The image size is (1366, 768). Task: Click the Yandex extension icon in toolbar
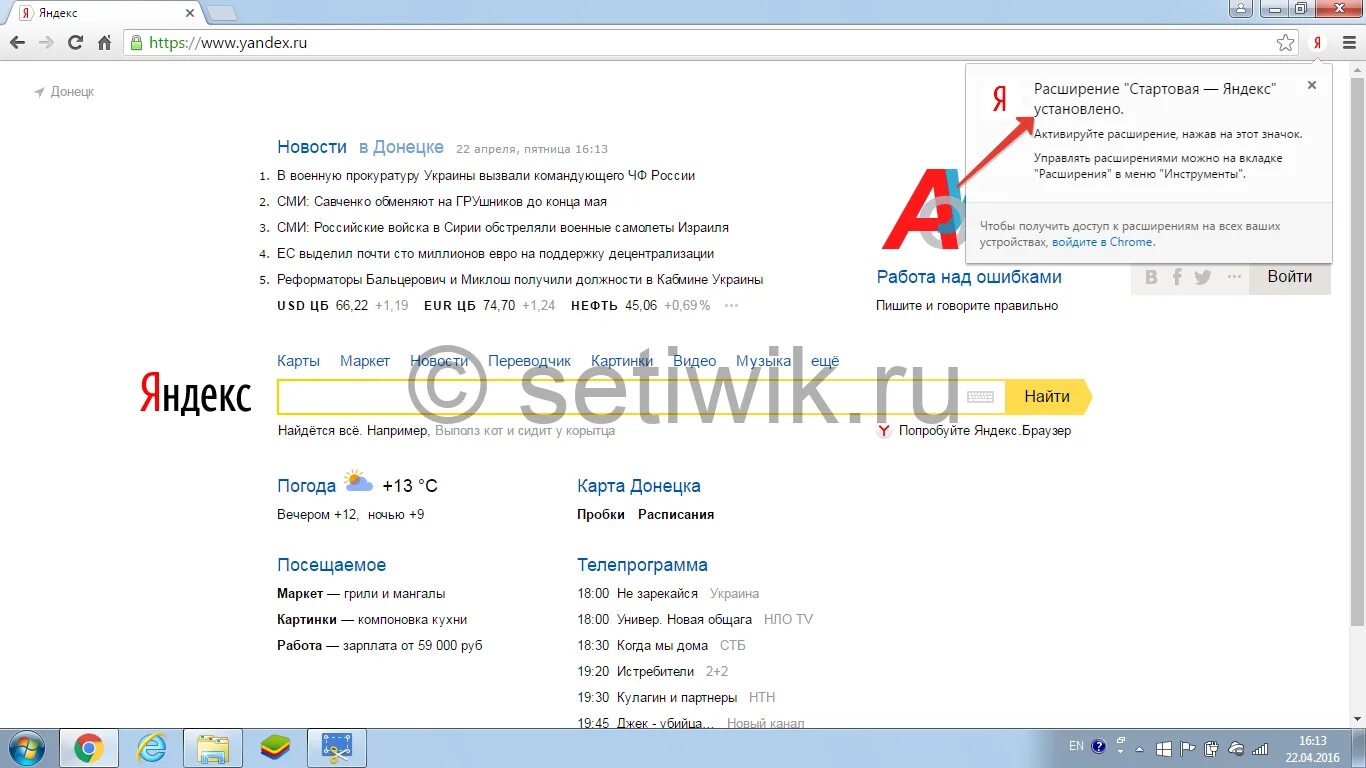[x=1317, y=43]
